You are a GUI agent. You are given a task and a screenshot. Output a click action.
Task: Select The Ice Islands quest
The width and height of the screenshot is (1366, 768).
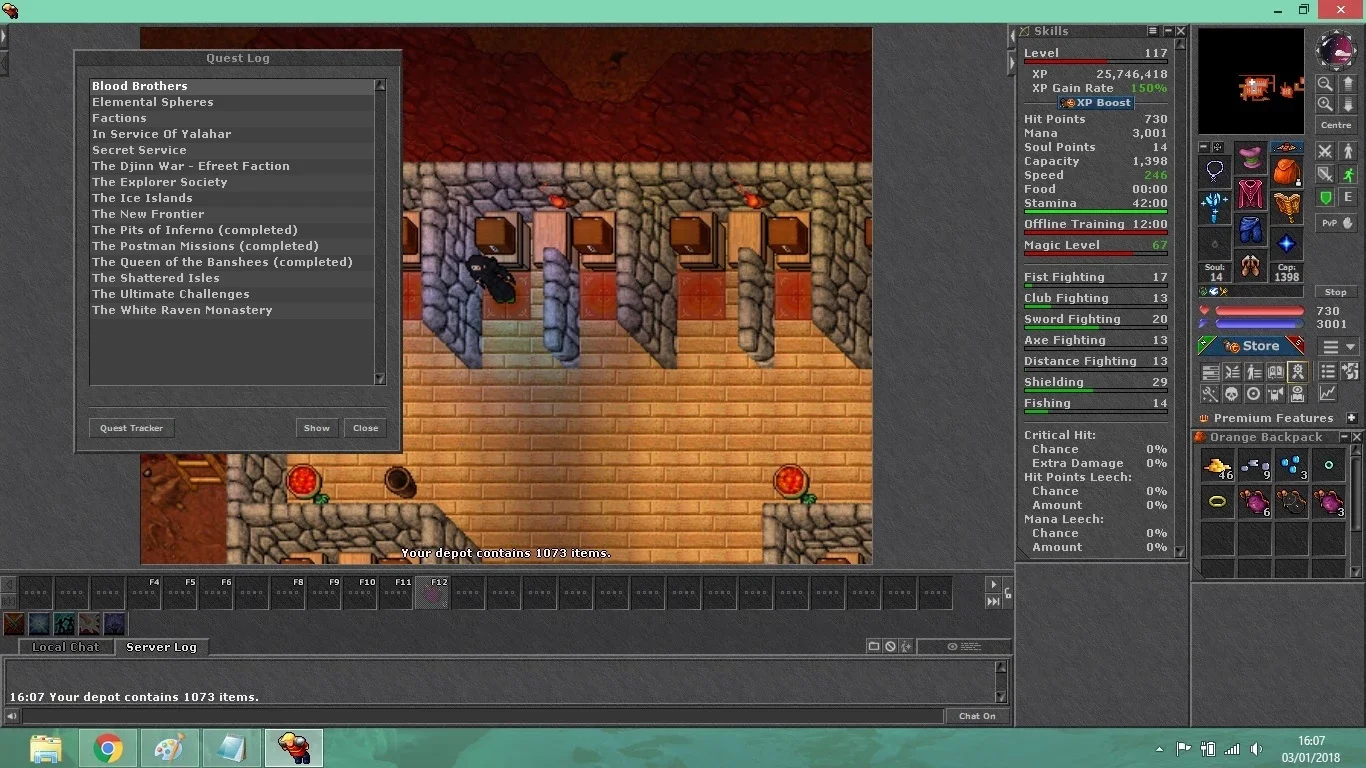pyautogui.click(x=232, y=198)
